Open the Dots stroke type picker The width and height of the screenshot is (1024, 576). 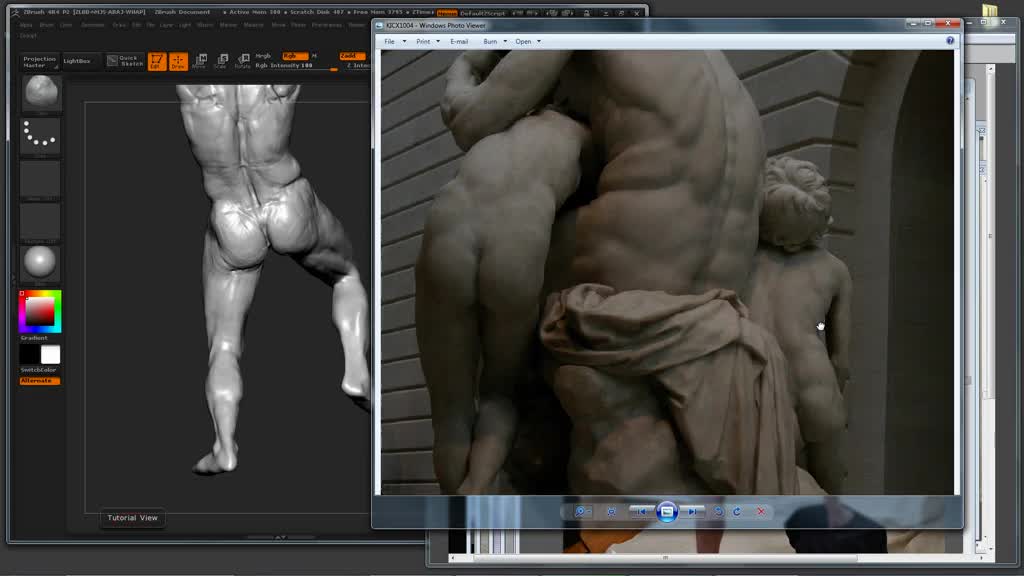point(40,135)
